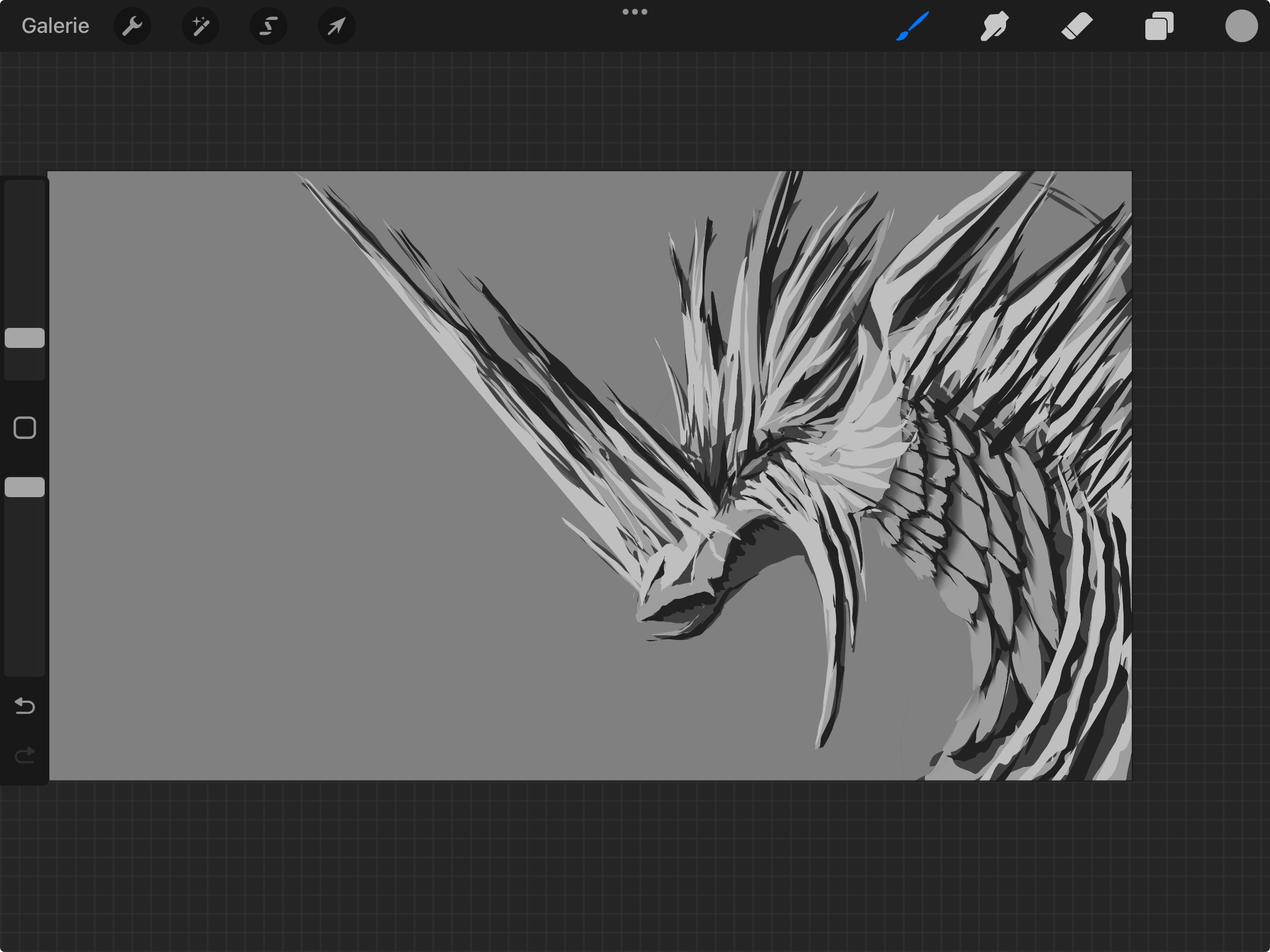Open the Galerie to leave the canvas
Viewport: 1270px width, 952px height.
[55, 26]
